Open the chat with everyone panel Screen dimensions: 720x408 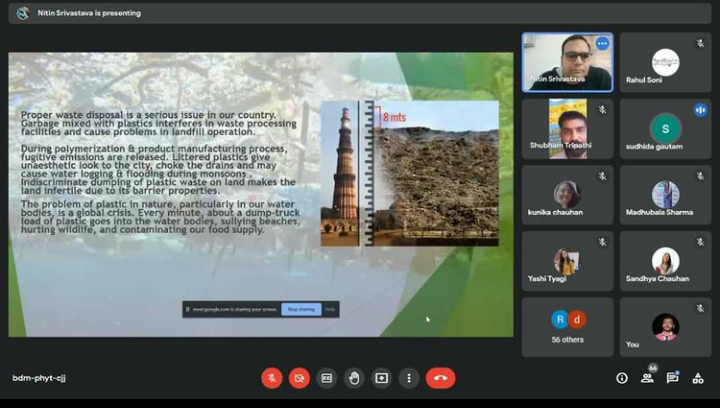pyautogui.click(x=673, y=378)
